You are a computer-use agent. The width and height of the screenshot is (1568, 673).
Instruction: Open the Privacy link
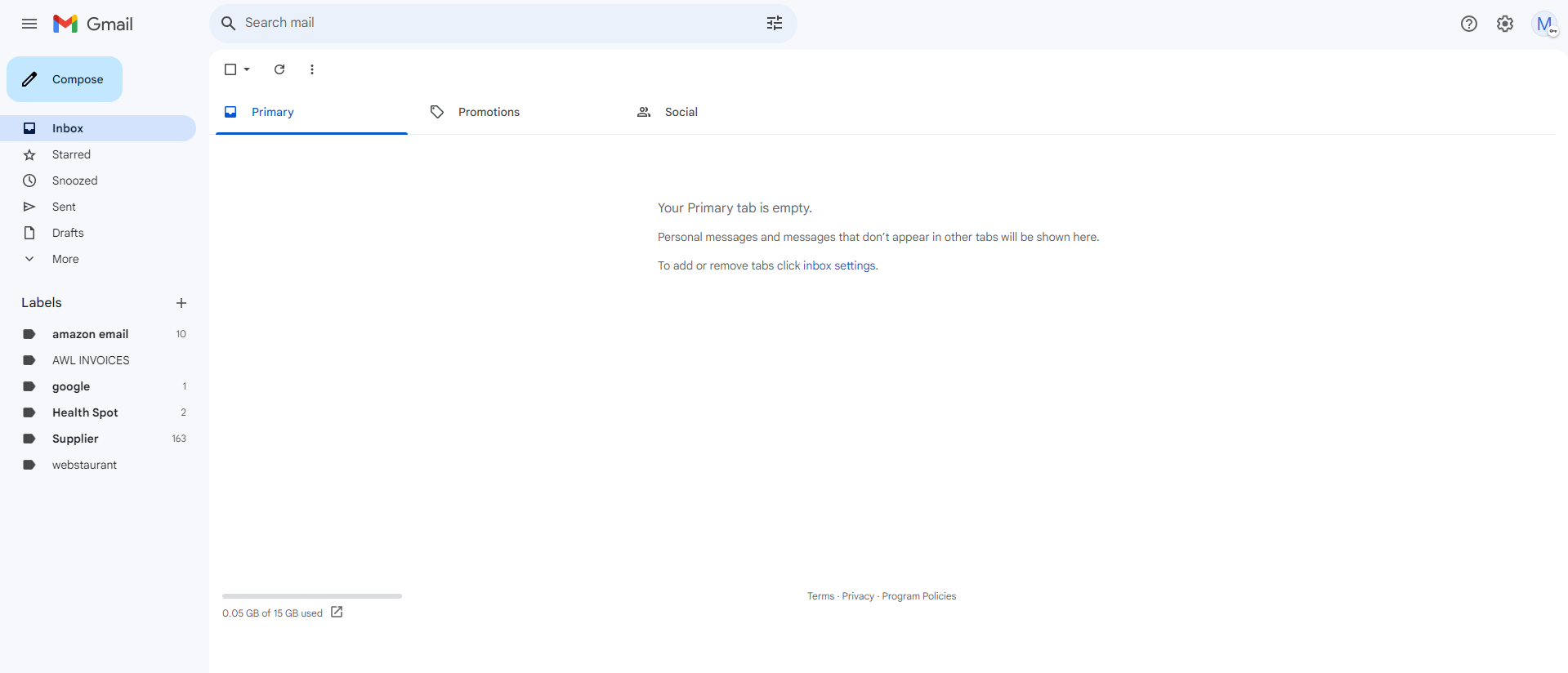click(858, 596)
